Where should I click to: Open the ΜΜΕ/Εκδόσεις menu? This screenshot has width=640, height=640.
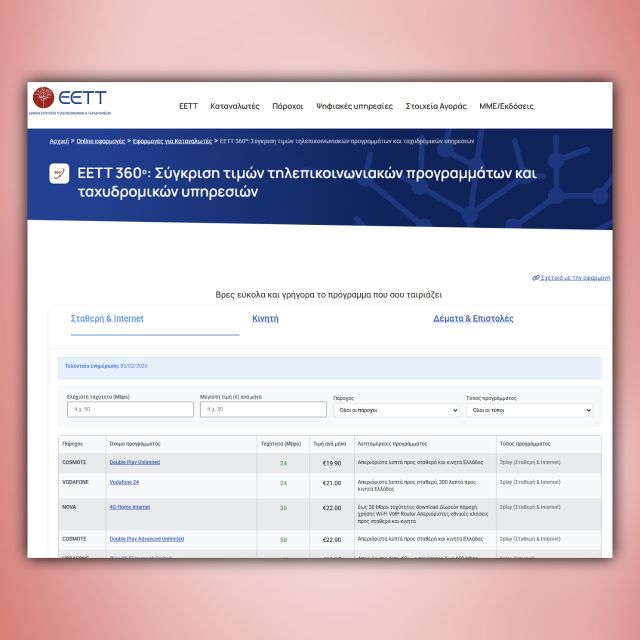tap(506, 106)
